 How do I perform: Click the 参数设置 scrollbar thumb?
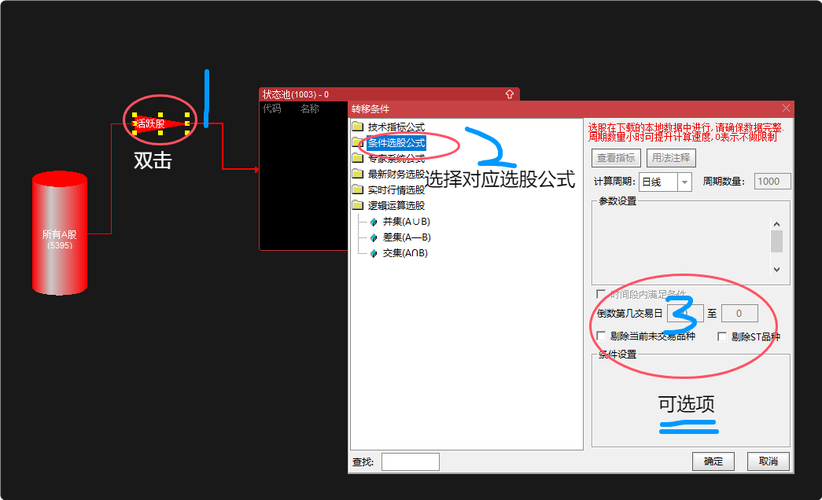pos(777,242)
